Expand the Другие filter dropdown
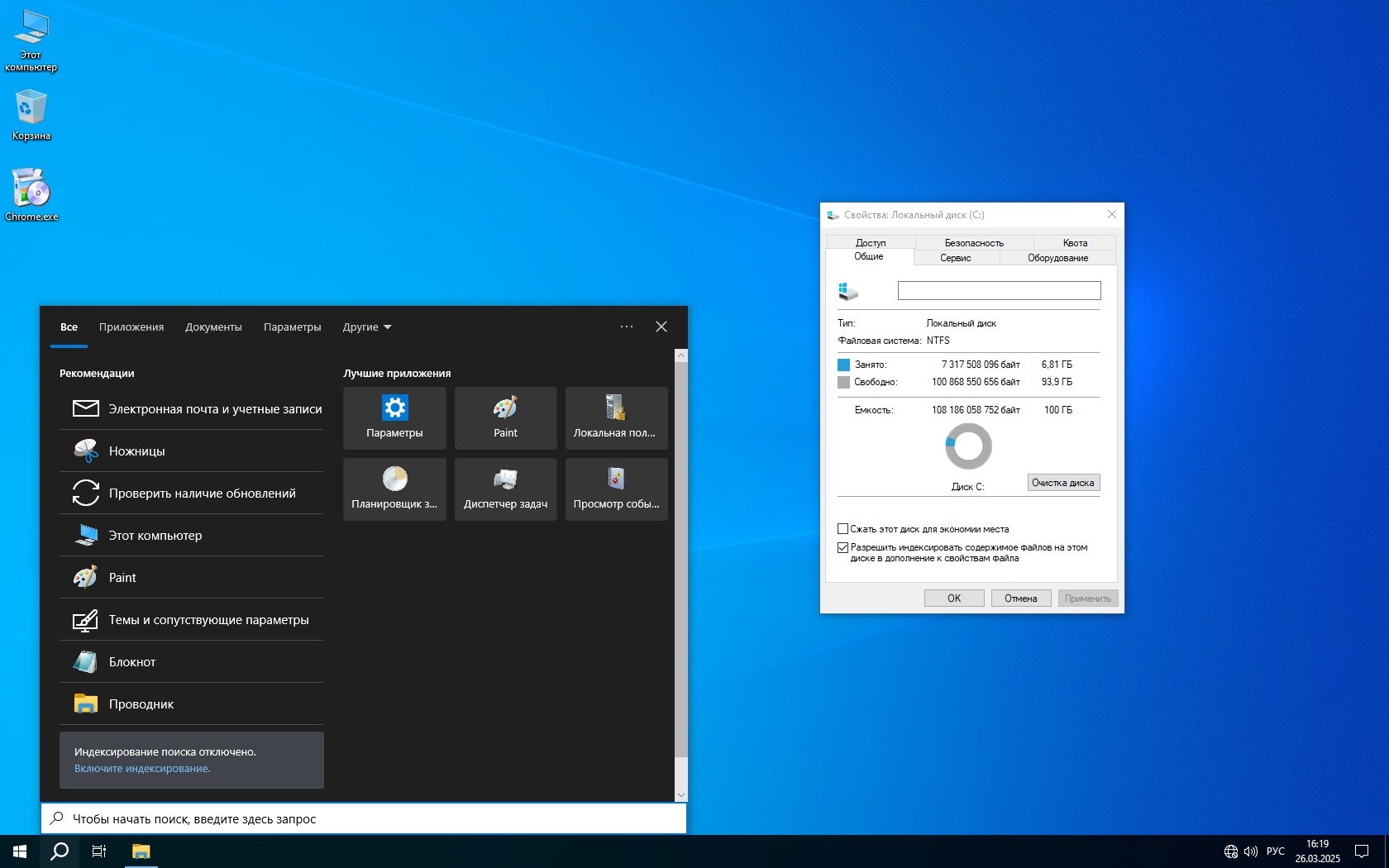Image resolution: width=1389 pixels, height=868 pixels. click(x=367, y=327)
